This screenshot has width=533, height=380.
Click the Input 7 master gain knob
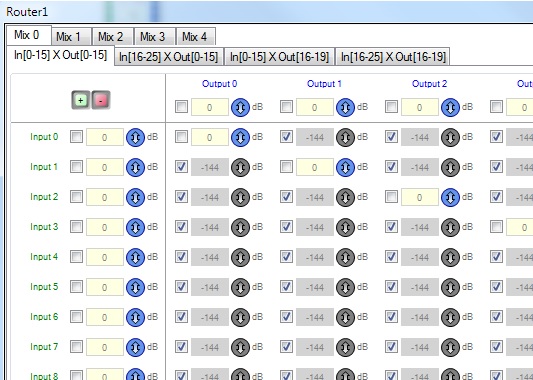coord(135,347)
